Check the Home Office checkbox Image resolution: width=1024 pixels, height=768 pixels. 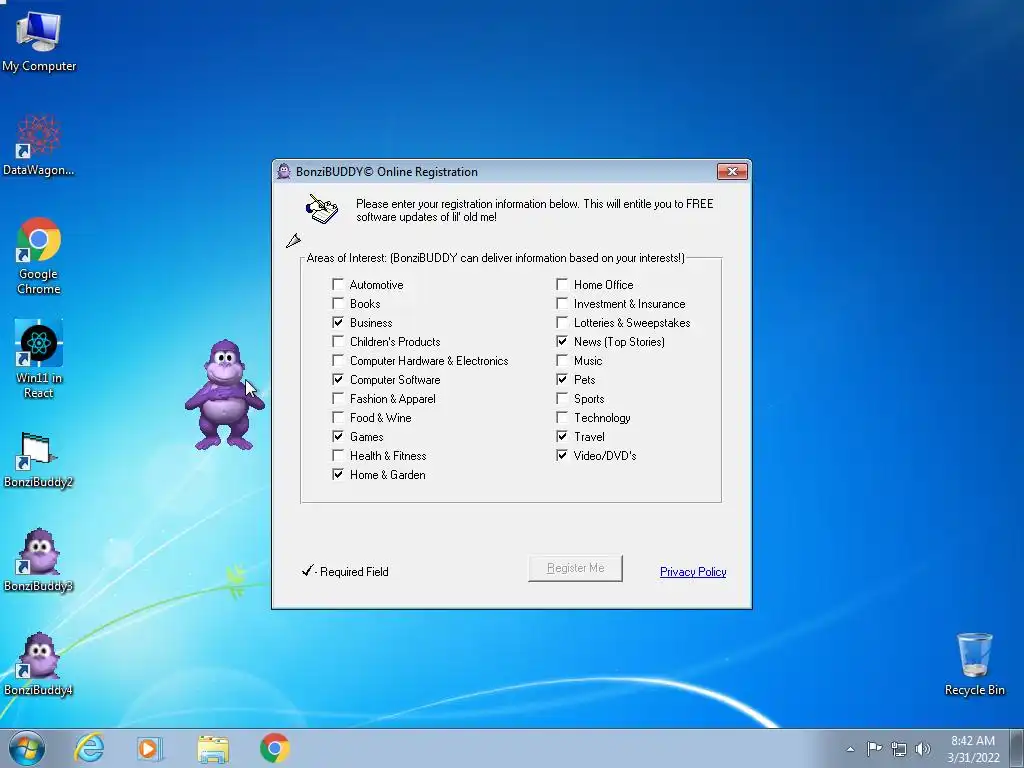pos(562,284)
